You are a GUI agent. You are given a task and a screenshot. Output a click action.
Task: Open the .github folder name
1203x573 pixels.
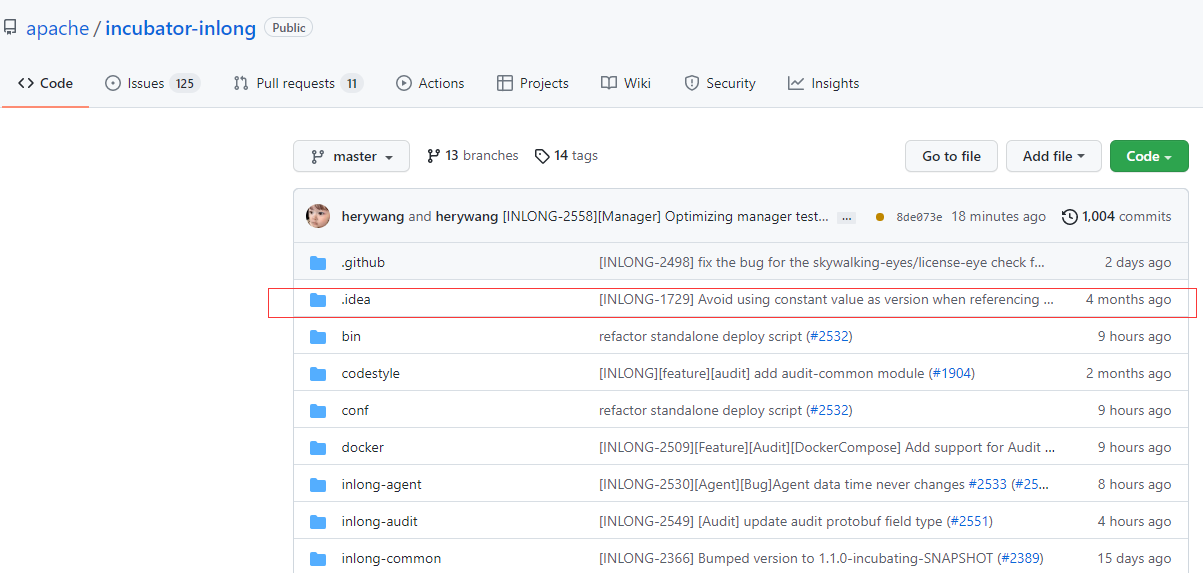click(363, 263)
